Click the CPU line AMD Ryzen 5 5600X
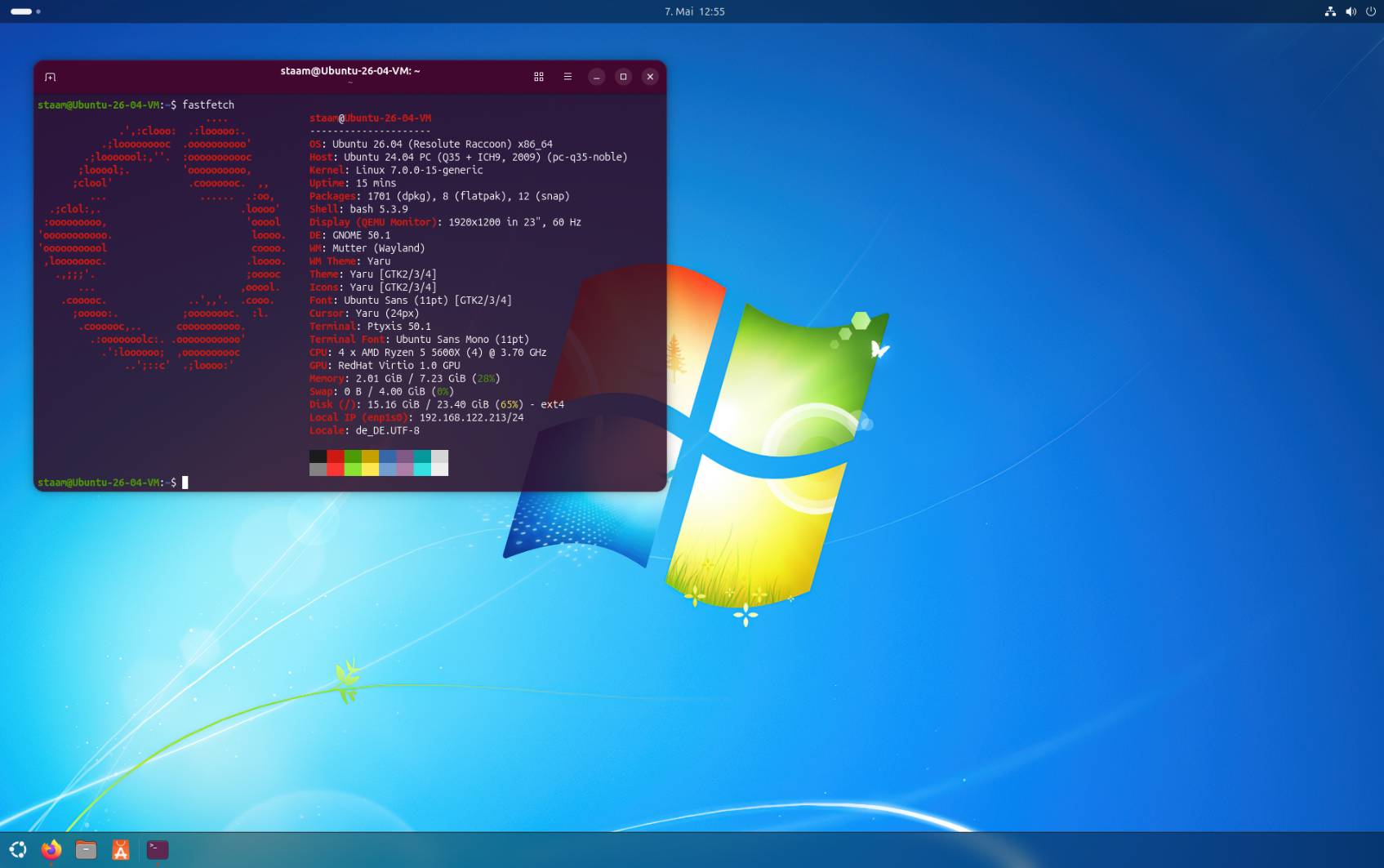The height and width of the screenshot is (868, 1384). coord(428,353)
